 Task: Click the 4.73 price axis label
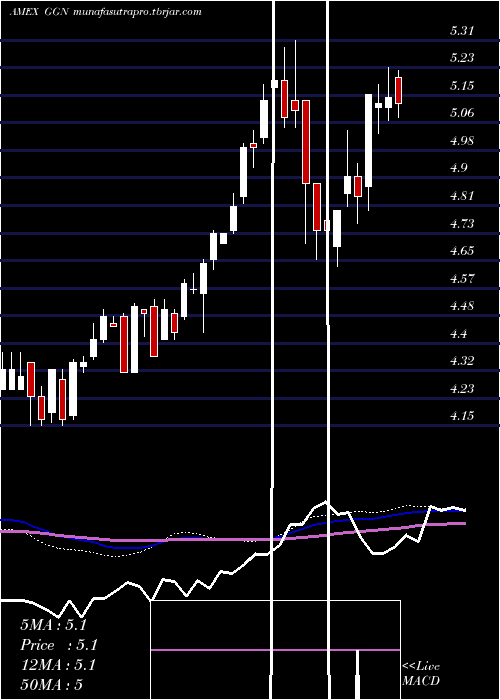(462, 223)
